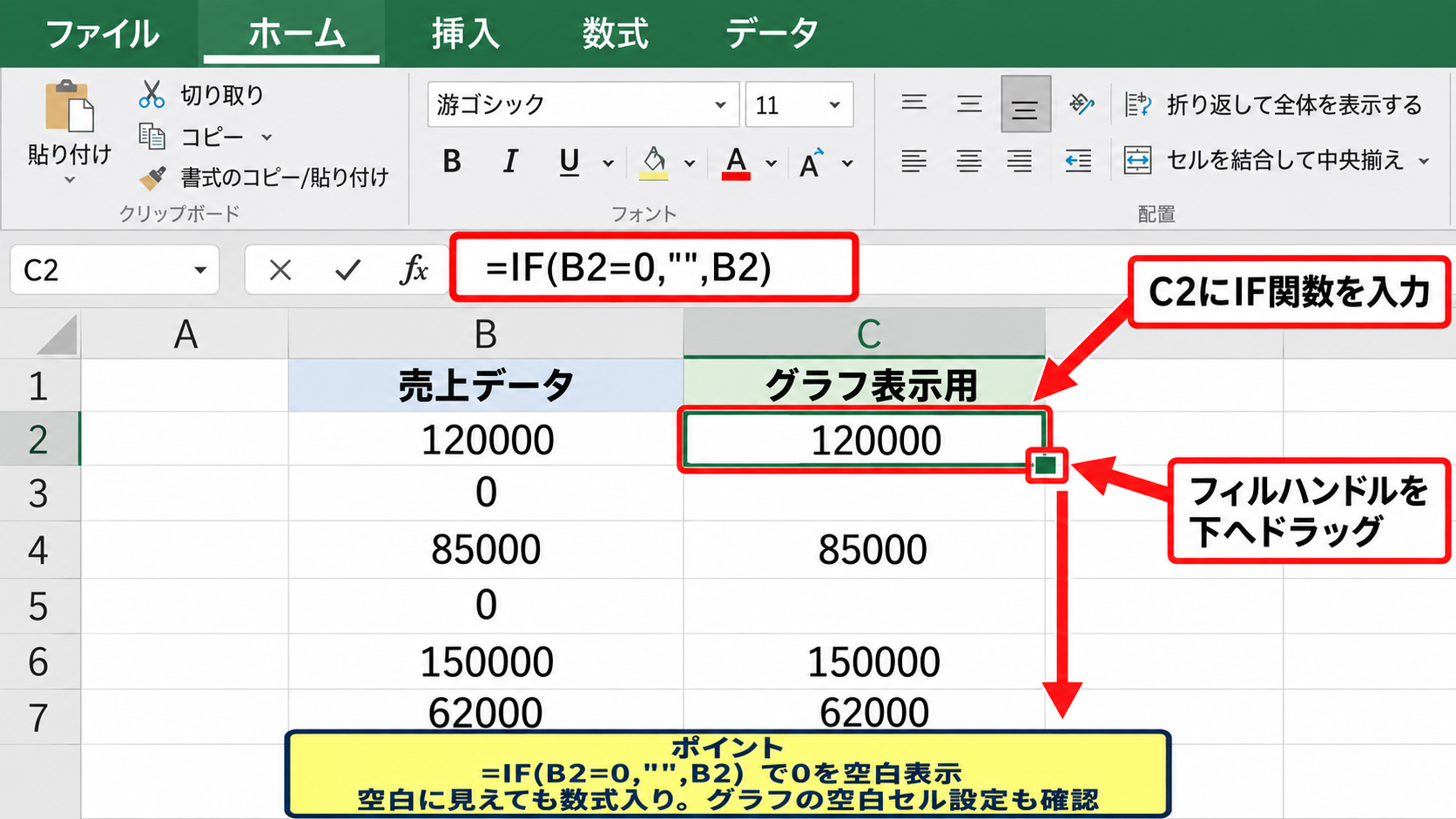Click the Format Painter brush icon
Viewport: 1456px width, 819px height.
click(152, 178)
